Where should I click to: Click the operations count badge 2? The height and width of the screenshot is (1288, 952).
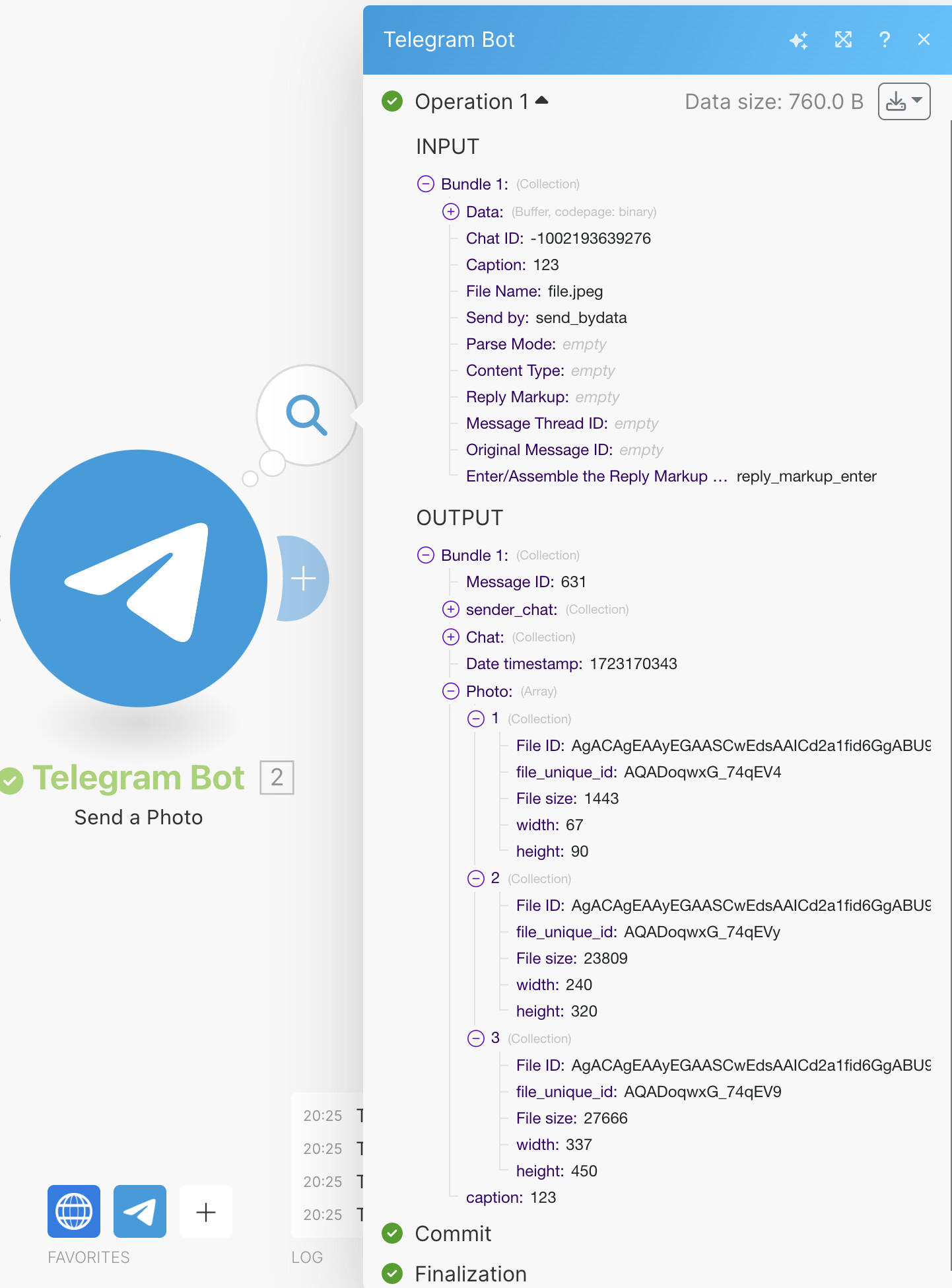click(277, 777)
